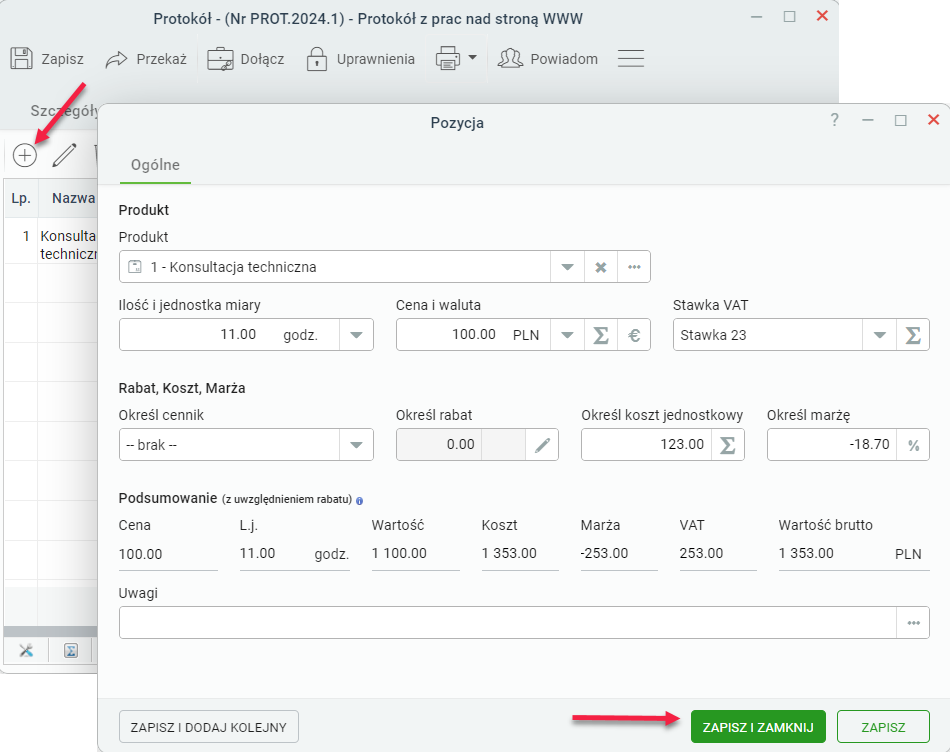Open unit of measure dropdown godz.
950x752 pixels.
coord(356,334)
